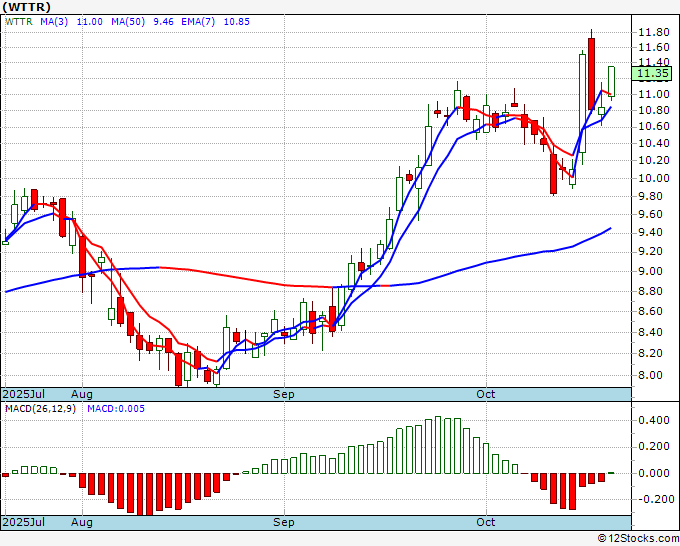
Task: Click the Aug label on the price chart axis
Action: (x=81, y=394)
